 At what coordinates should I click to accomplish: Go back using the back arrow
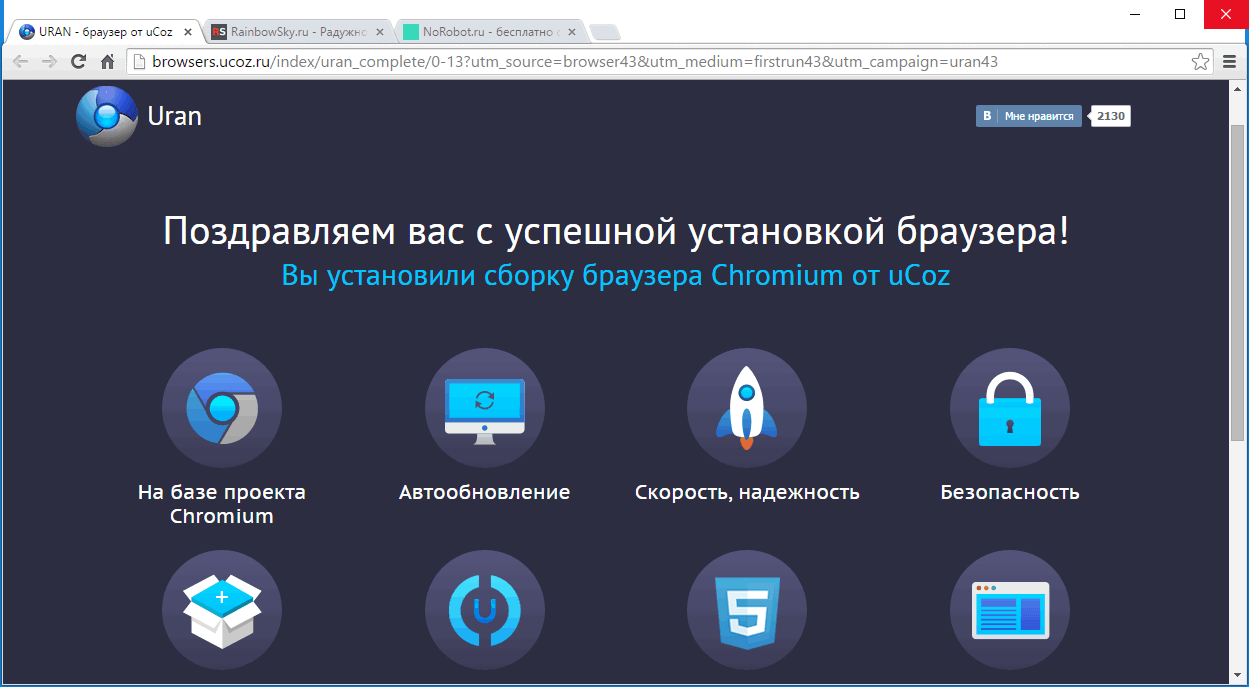pyautogui.click(x=21, y=62)
